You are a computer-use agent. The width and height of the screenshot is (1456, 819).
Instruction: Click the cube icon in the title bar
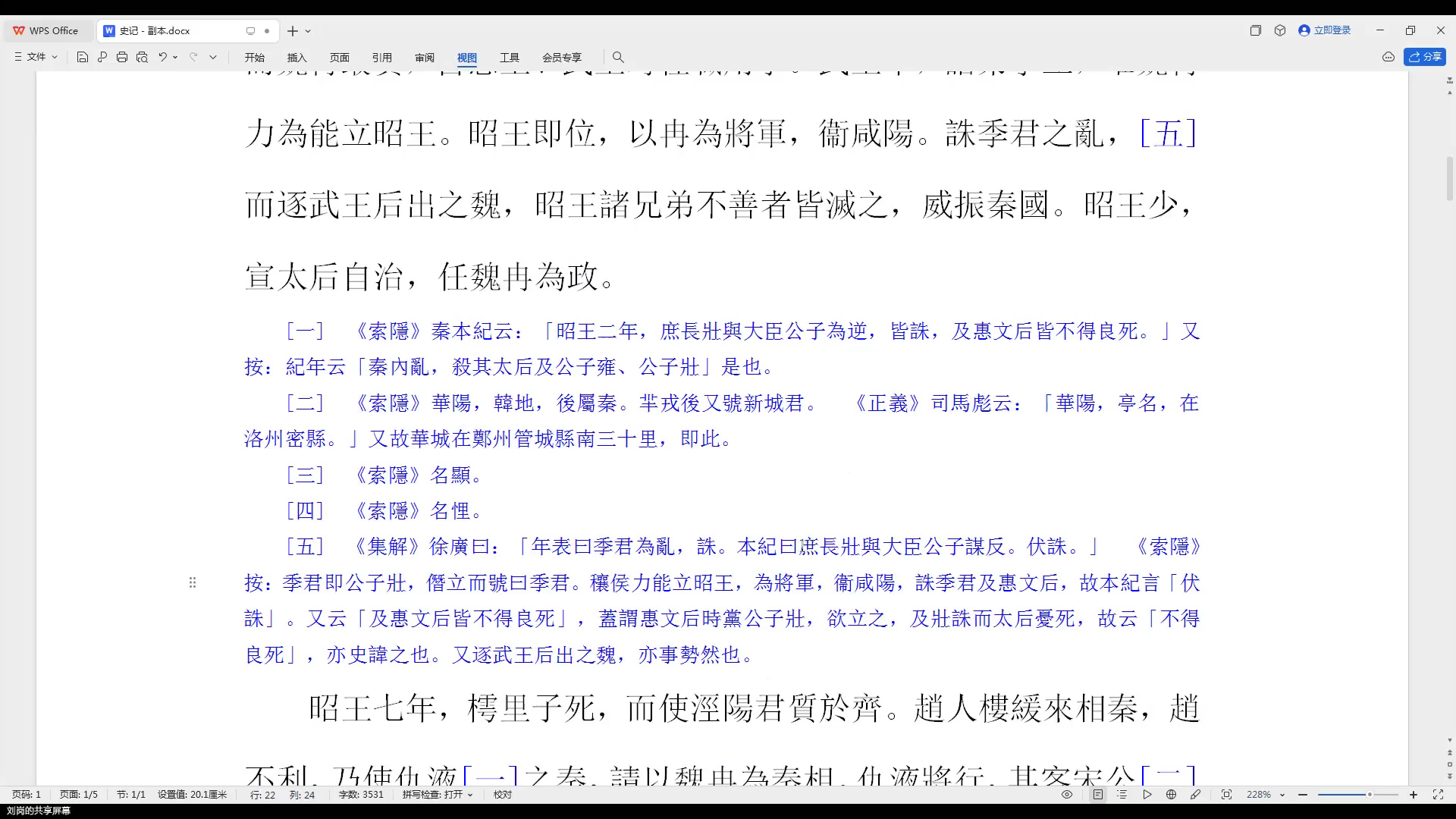[x=1280, y=30]
